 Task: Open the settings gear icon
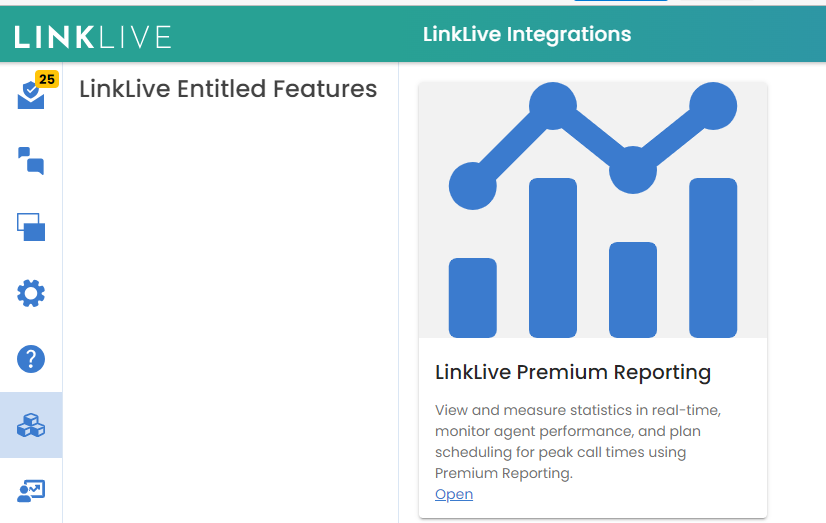[31, 293]
